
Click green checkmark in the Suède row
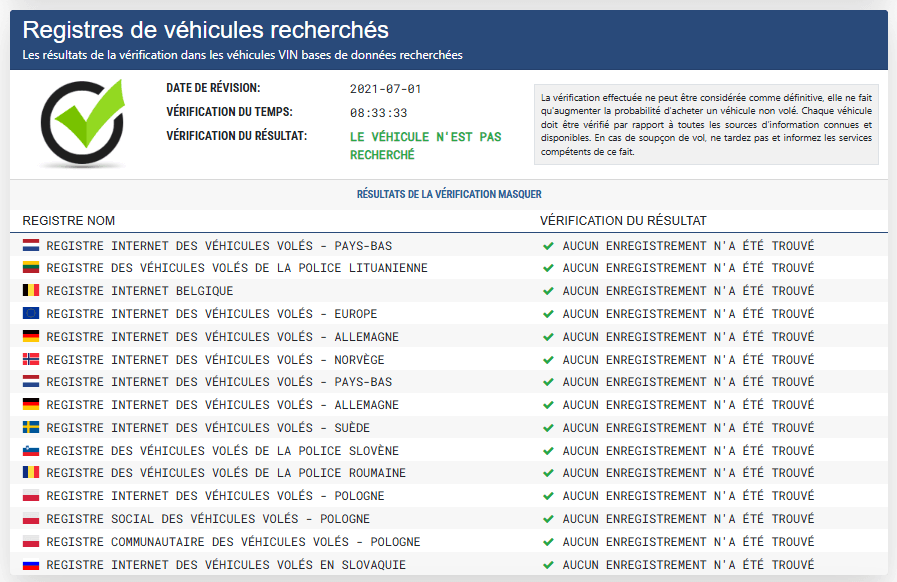tap(548, 428)
